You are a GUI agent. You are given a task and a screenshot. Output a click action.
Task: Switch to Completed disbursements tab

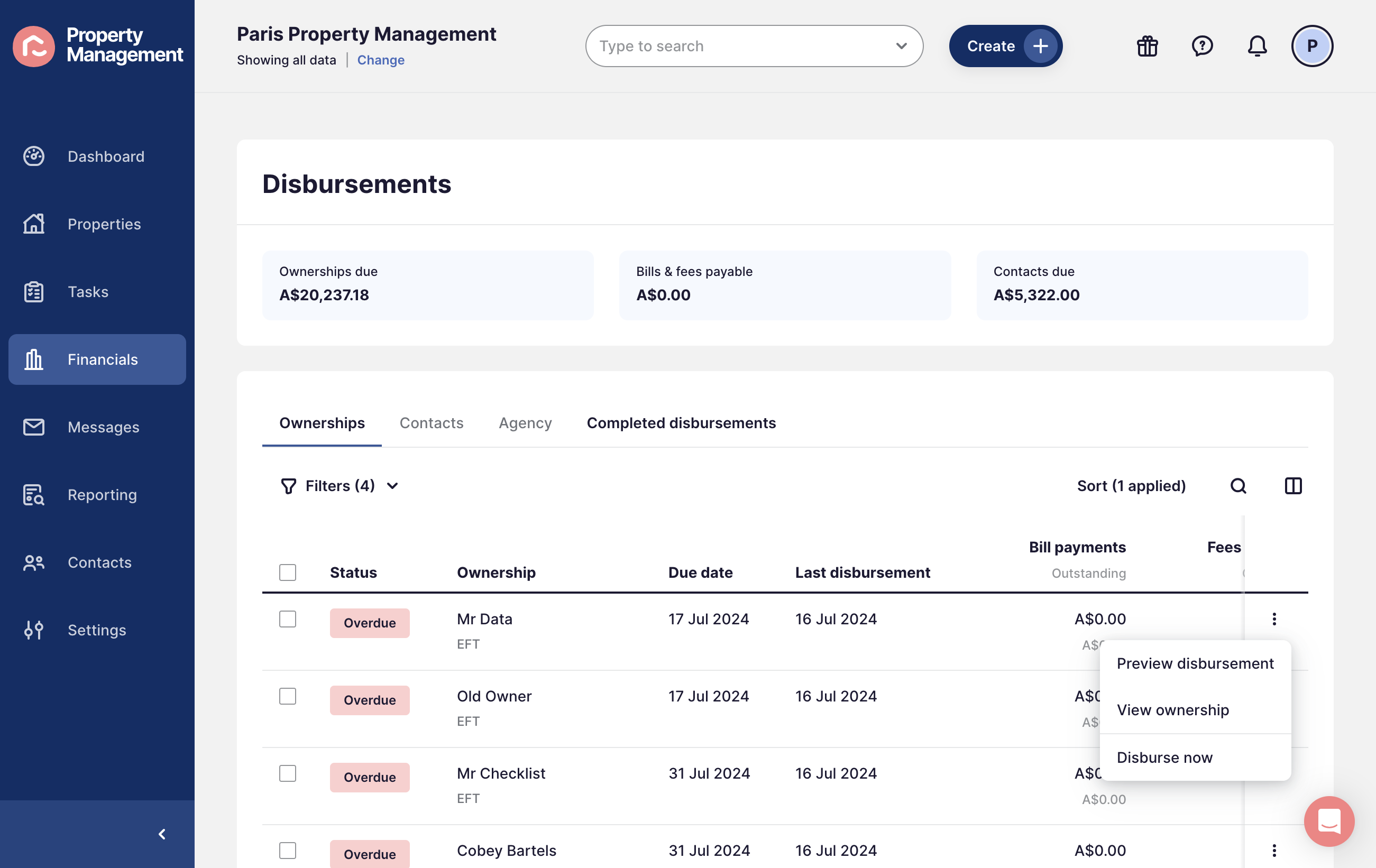pos(681,423)
